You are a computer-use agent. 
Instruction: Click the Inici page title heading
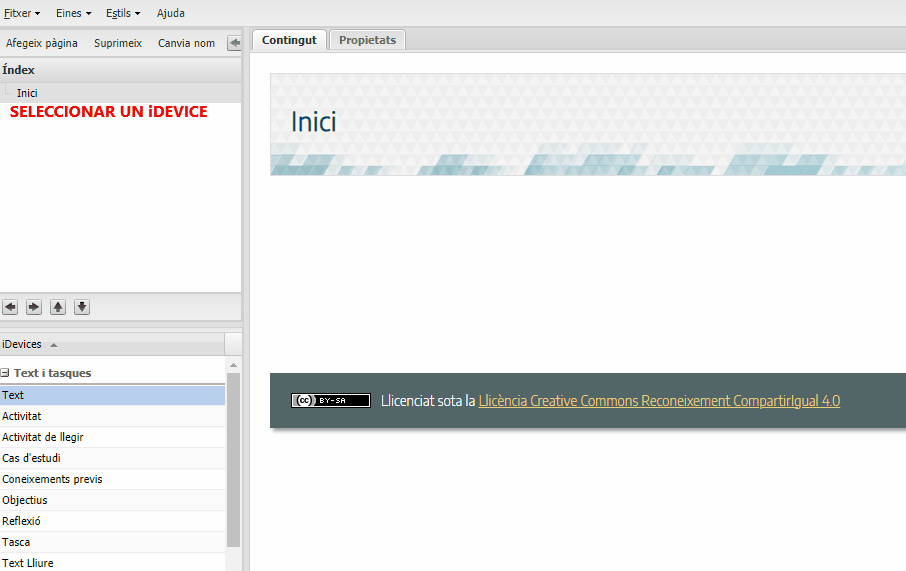click(x=313, y=122)
